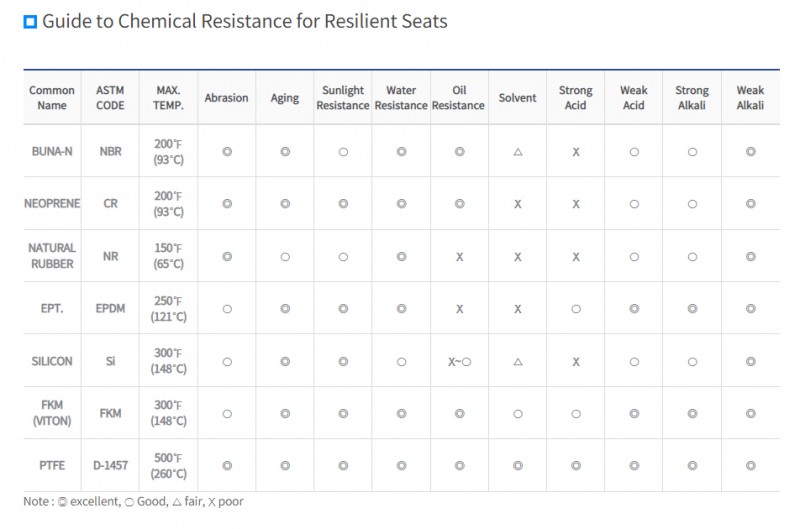
Task: Click the Sunlight Resistance column header
Action: tap(343, 98)
